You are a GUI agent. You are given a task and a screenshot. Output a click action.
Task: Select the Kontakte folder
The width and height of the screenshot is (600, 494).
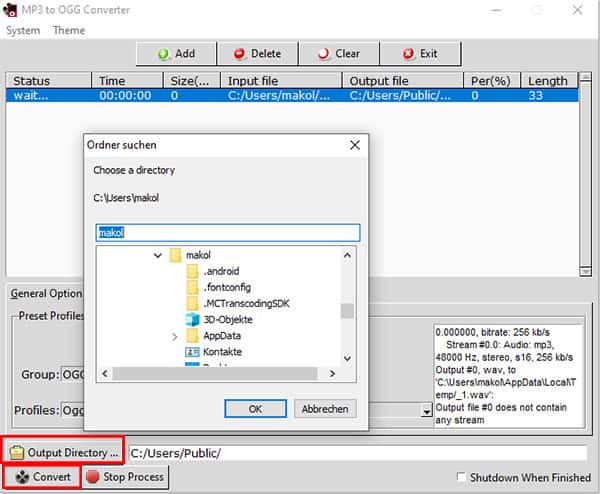222,352
